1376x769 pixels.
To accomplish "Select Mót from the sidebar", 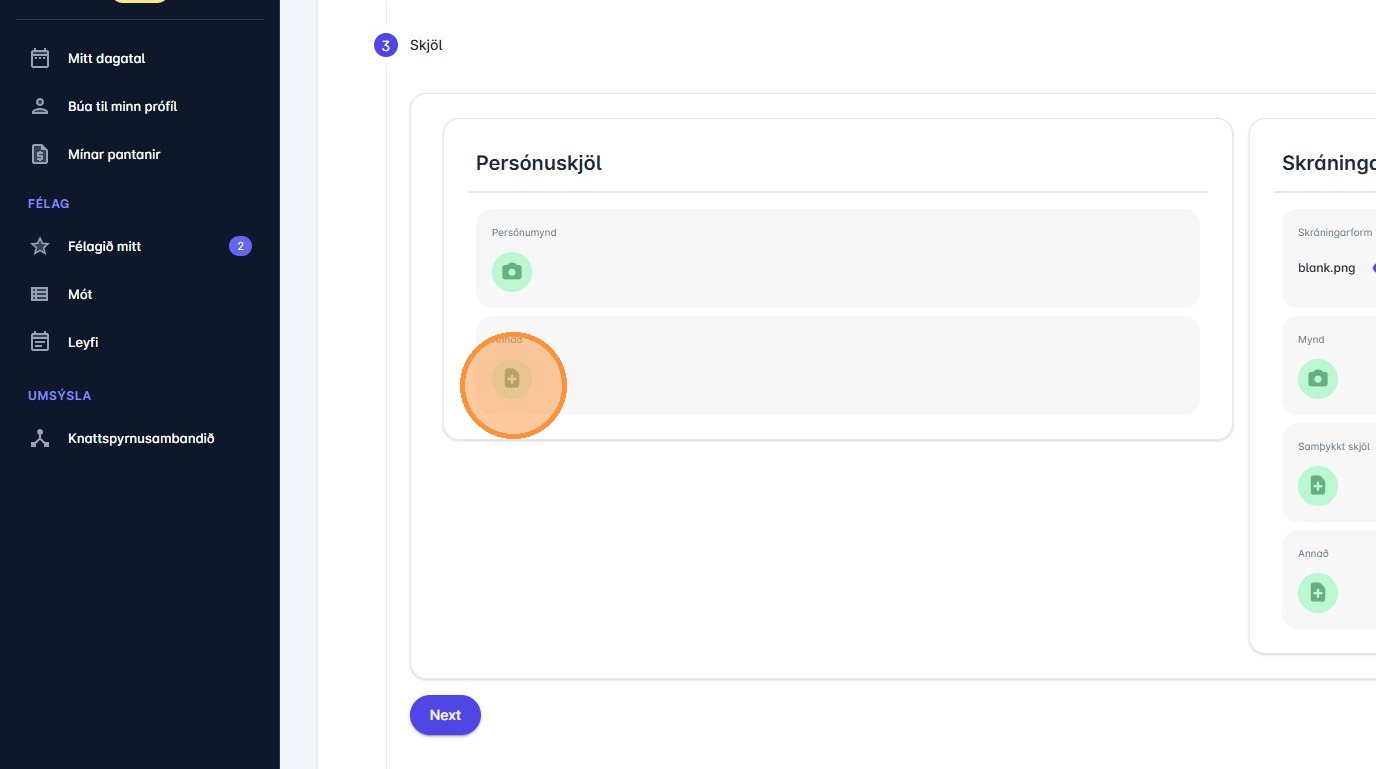I will [x=80, y=294].
